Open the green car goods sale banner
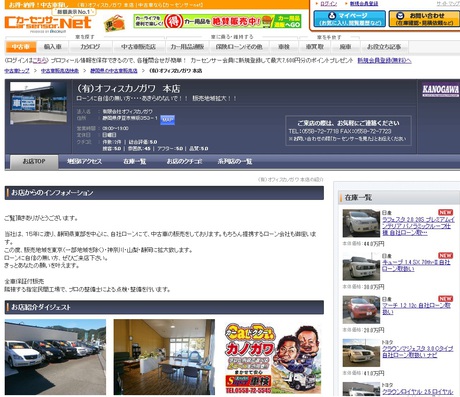 (217, 21)
